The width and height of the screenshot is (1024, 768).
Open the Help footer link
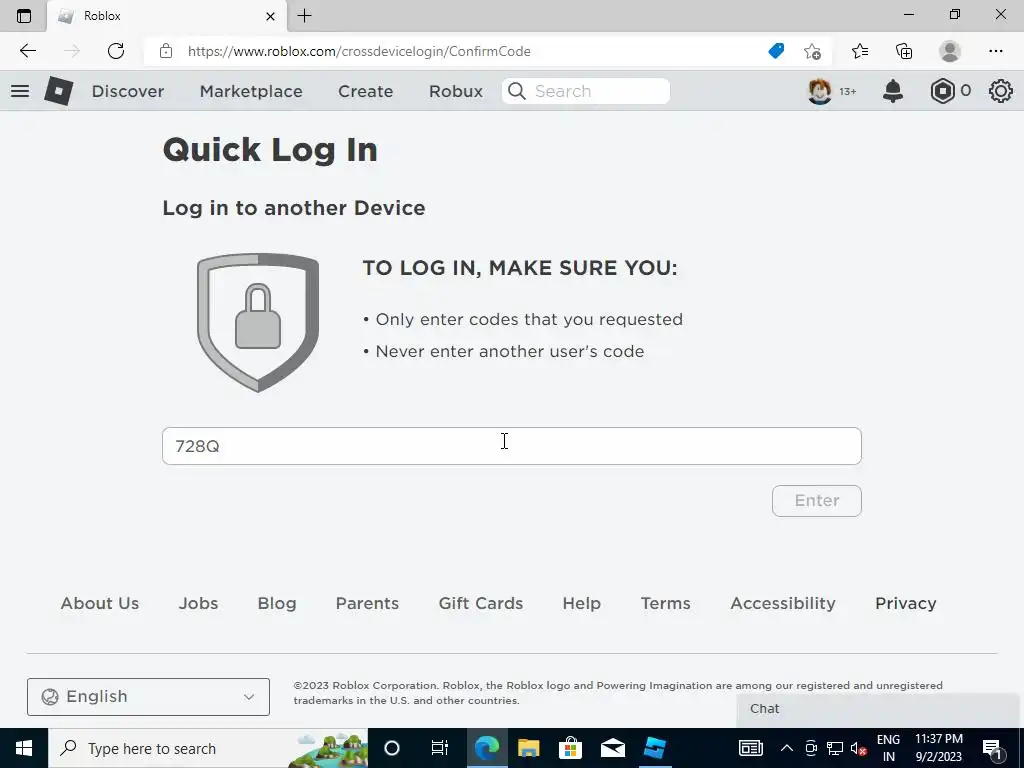[582, 603]
